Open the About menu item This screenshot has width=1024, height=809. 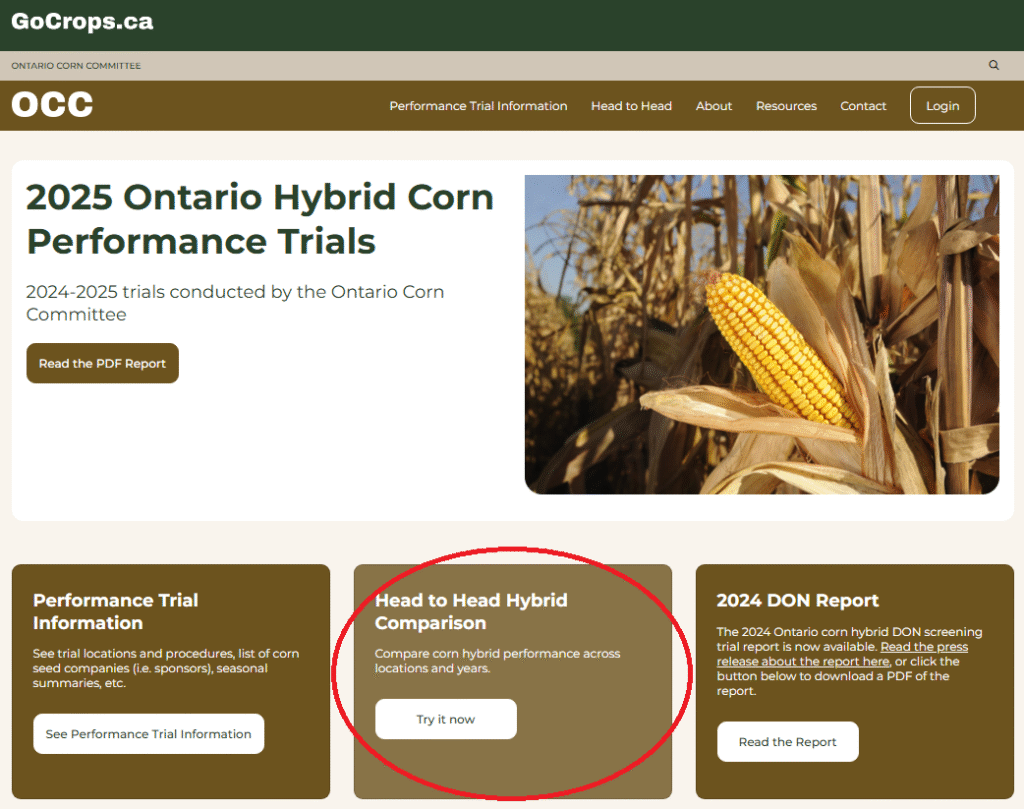pyautogui.click(x=714, y=106)
